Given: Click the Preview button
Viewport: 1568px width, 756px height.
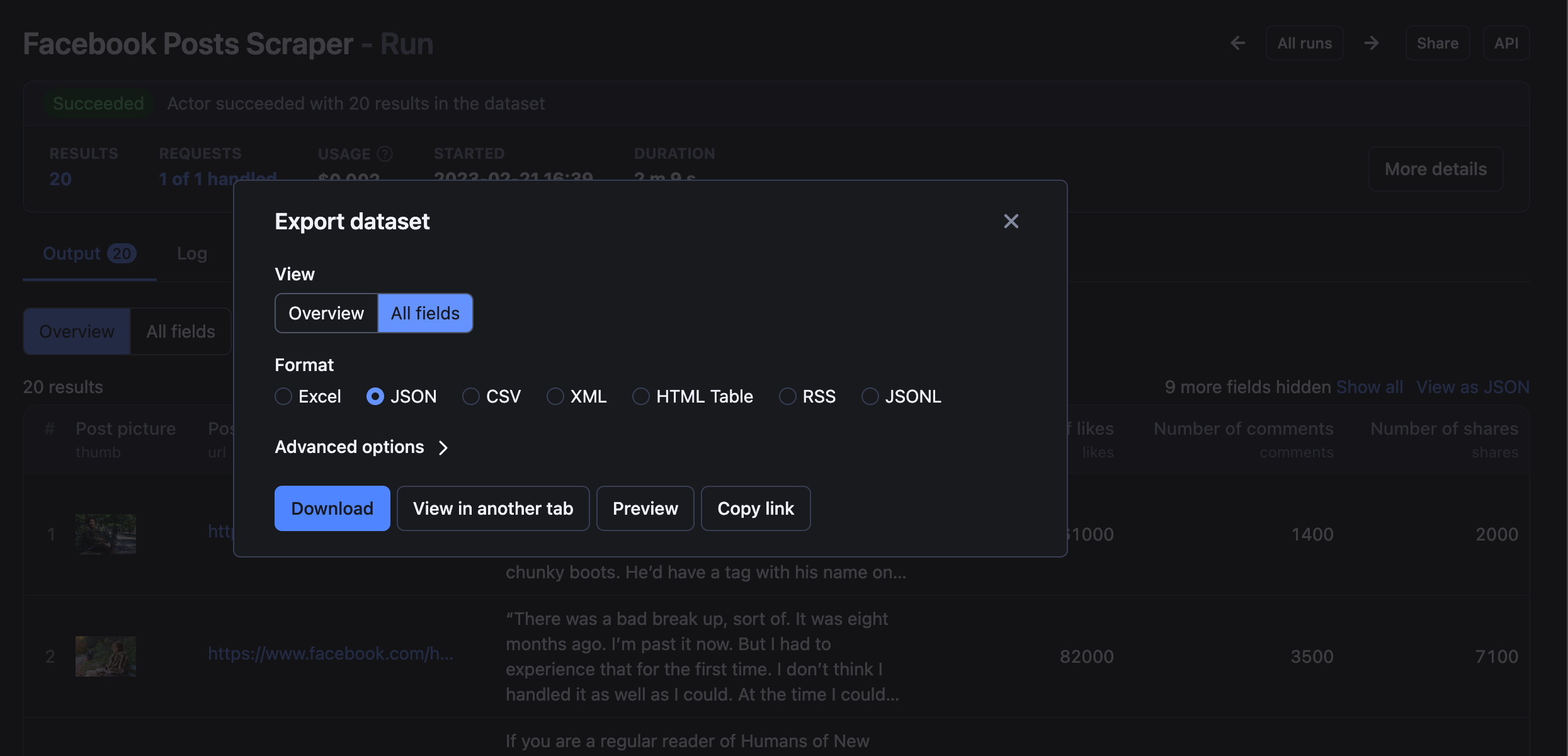Looking at the screenshot, I should (x=645, y=507).
